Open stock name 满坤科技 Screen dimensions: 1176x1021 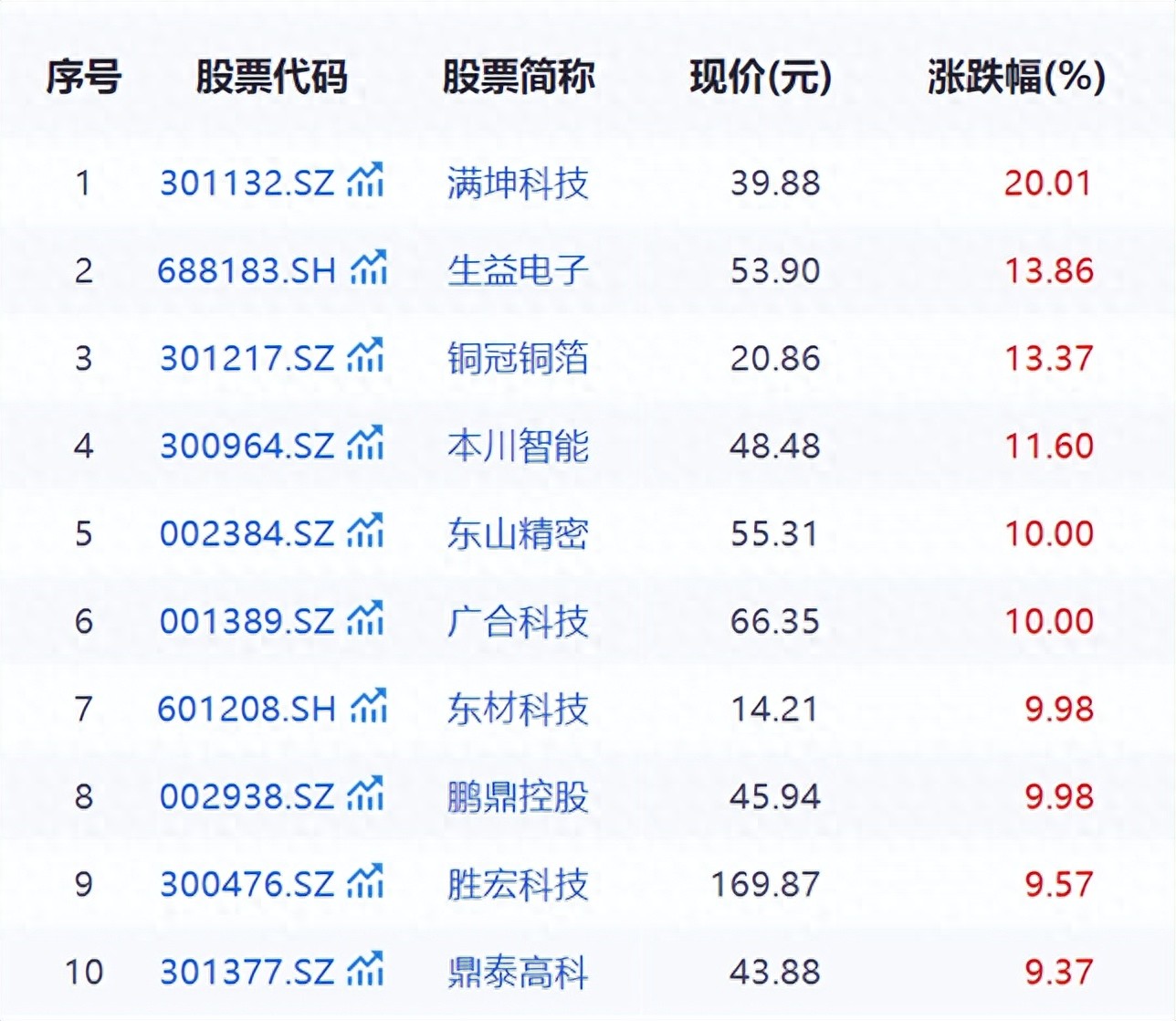coord(518,183)
